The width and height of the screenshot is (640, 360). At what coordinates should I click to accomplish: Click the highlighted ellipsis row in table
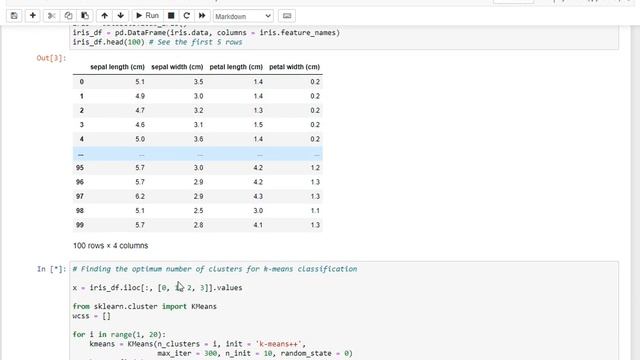198,154
